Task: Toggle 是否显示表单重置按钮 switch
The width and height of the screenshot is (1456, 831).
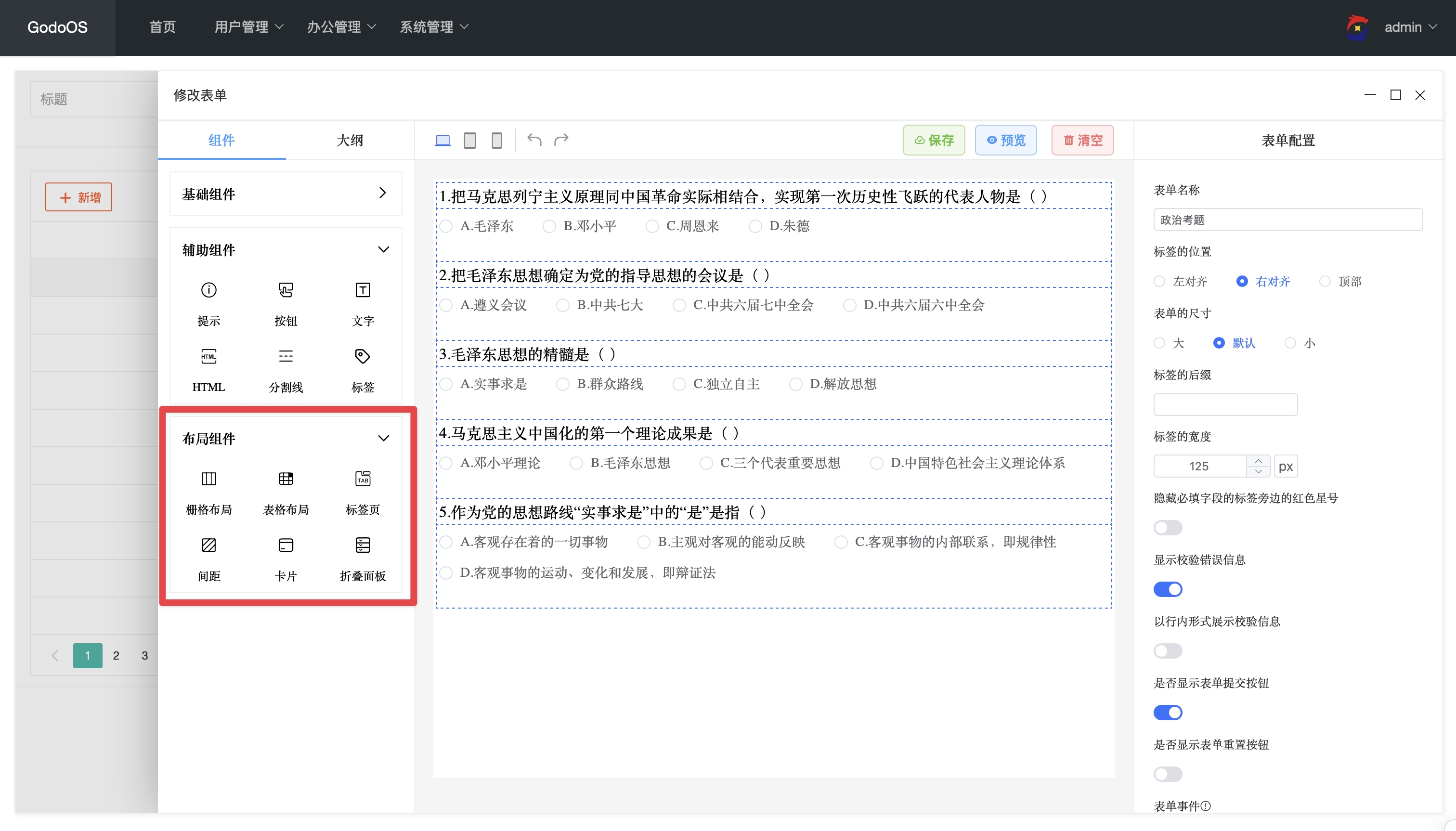Action: [x=1168, y=774]
